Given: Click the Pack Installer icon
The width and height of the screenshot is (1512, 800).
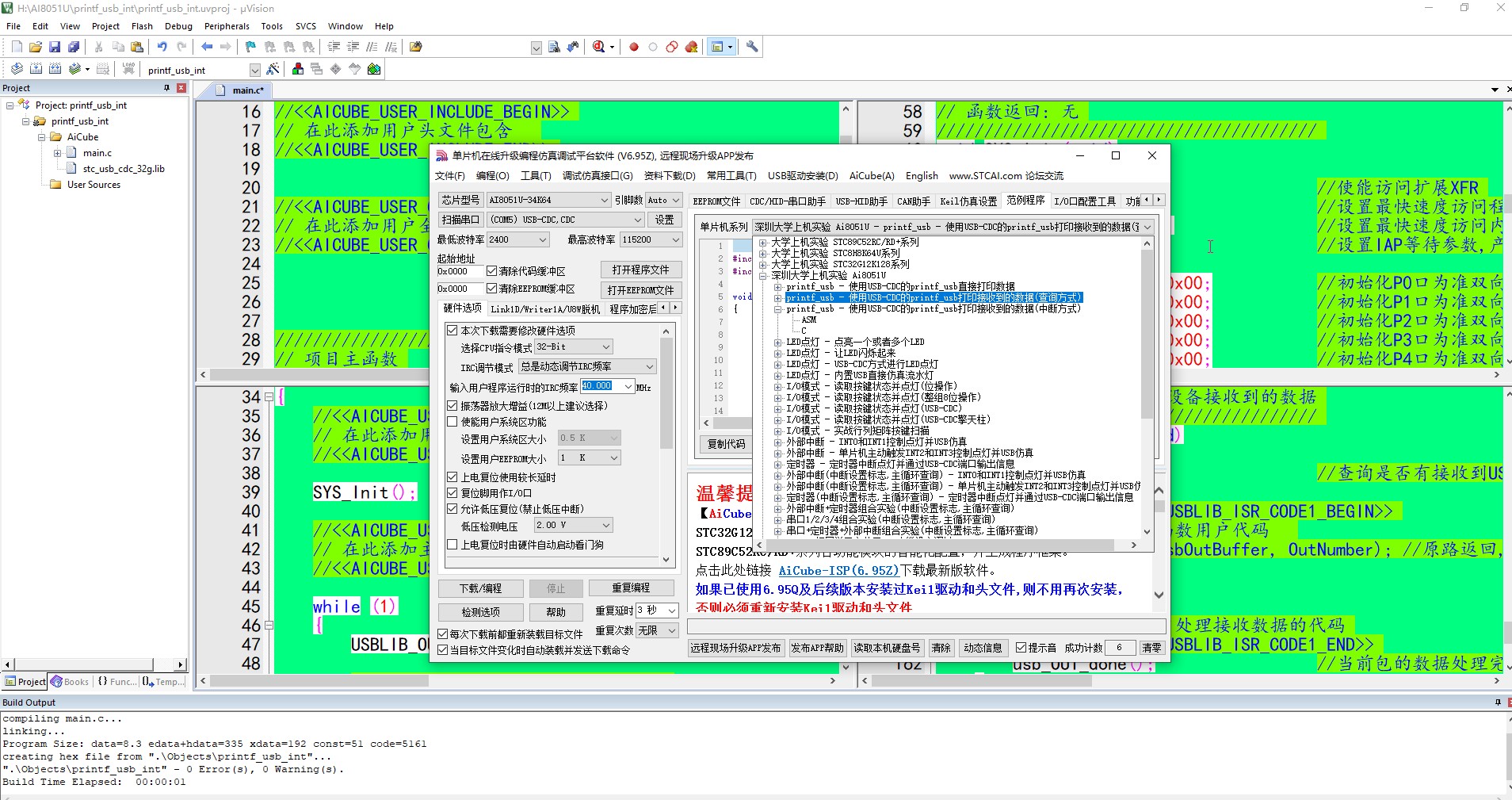Looking at the screenshot, I should pyautogui.click(x=374, y=69).
